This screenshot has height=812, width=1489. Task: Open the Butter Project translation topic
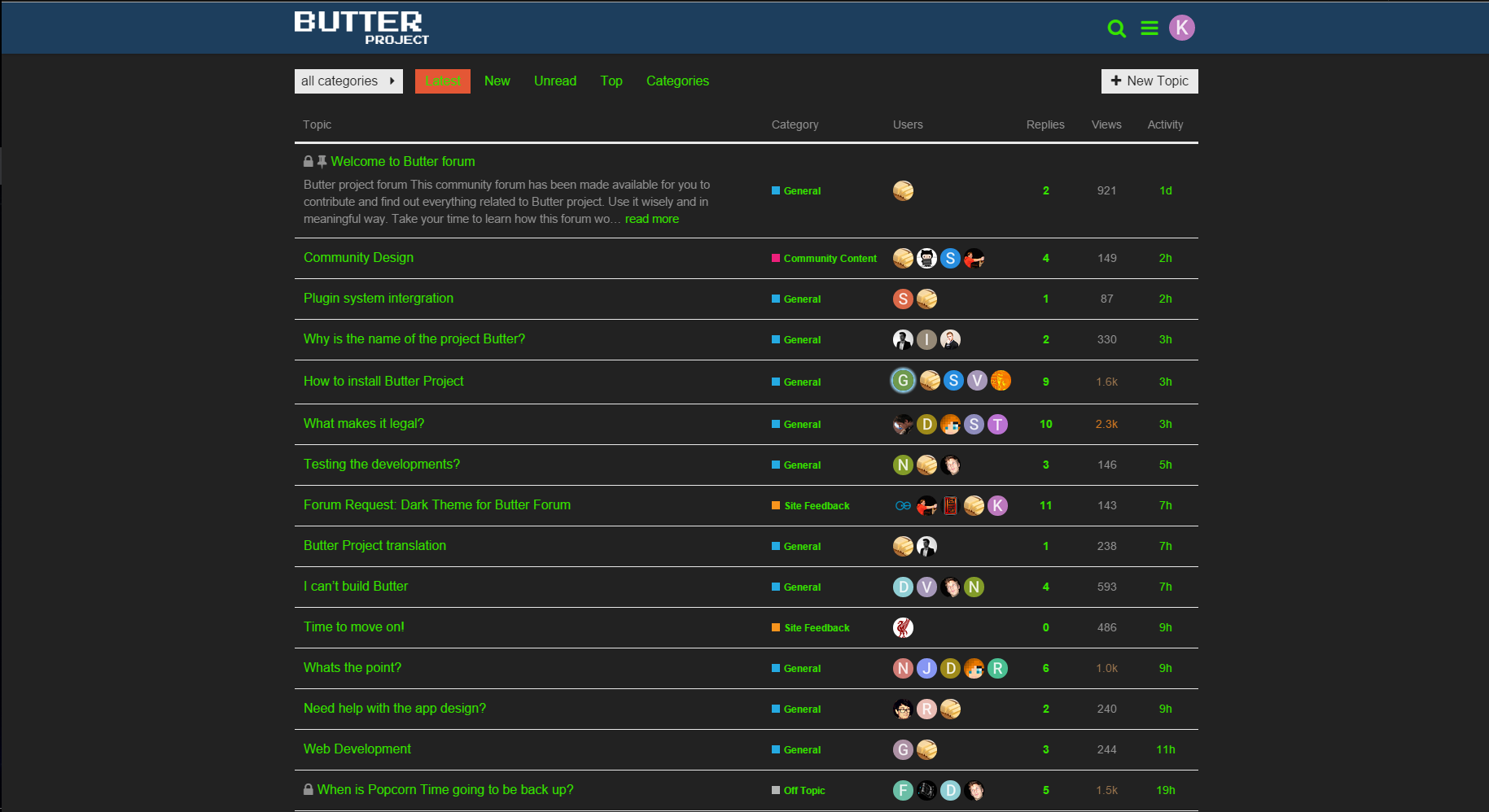(374, 545)
